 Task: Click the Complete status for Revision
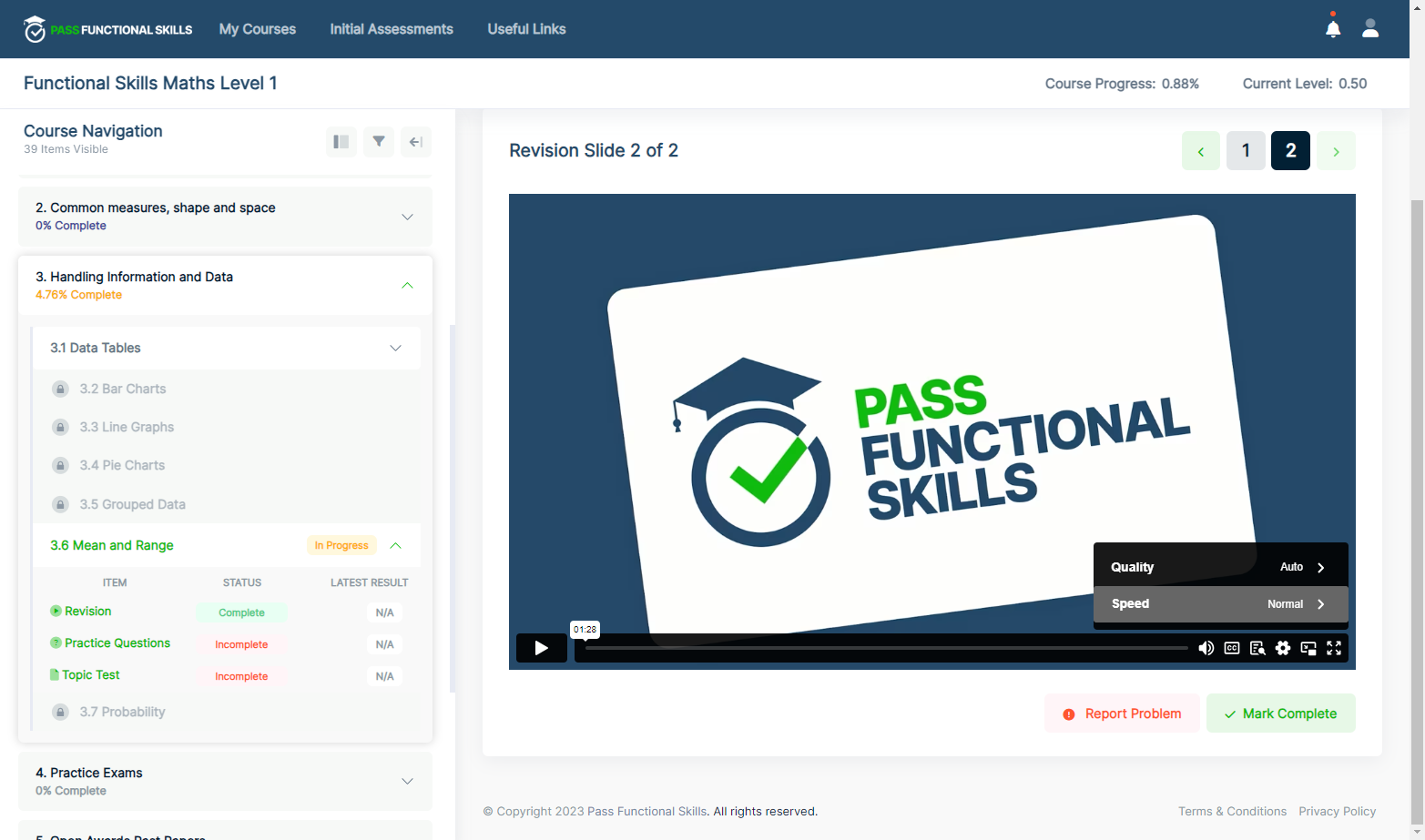tap(241, 612)
